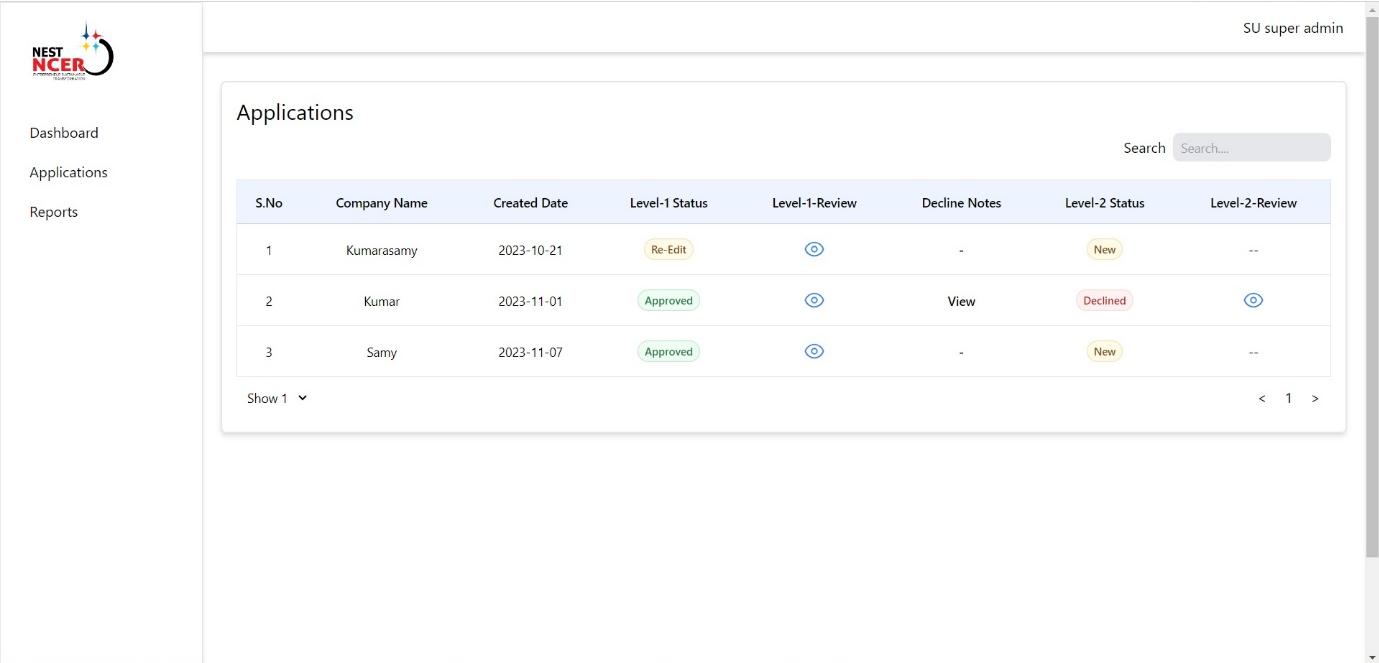This screenshot has height=663, width=1379.
Task: Open Level-2 review eye icon for Kumar
Action: pyautogui.click(x=1253, y=300)
